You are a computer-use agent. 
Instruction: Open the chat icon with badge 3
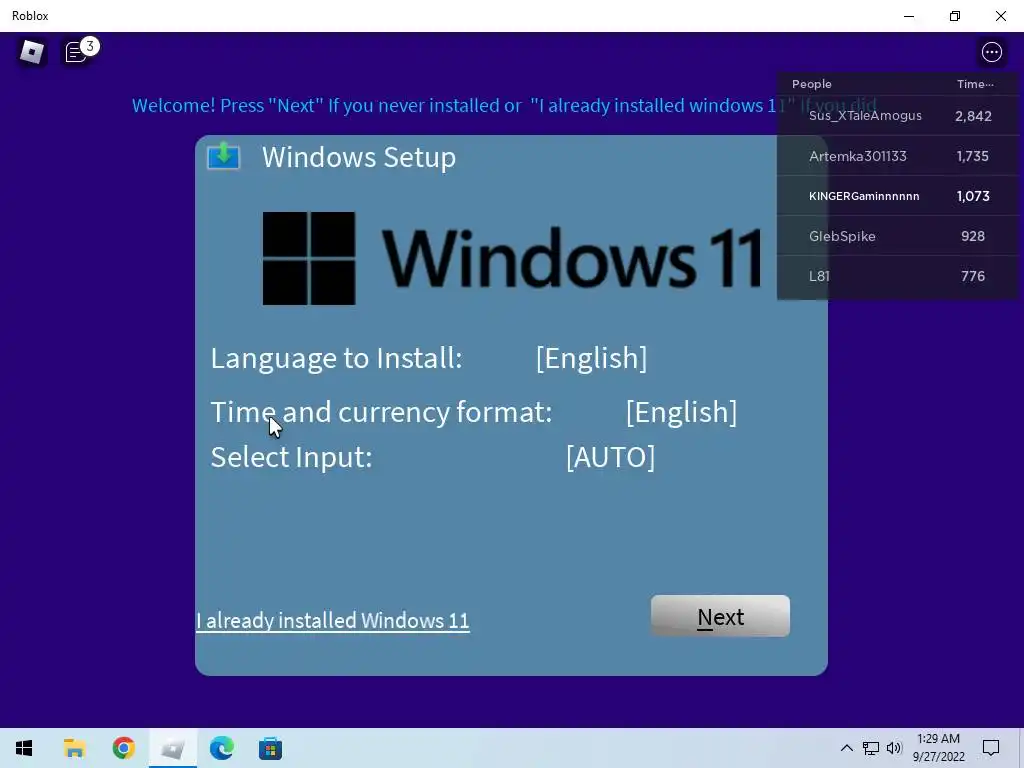80,50
